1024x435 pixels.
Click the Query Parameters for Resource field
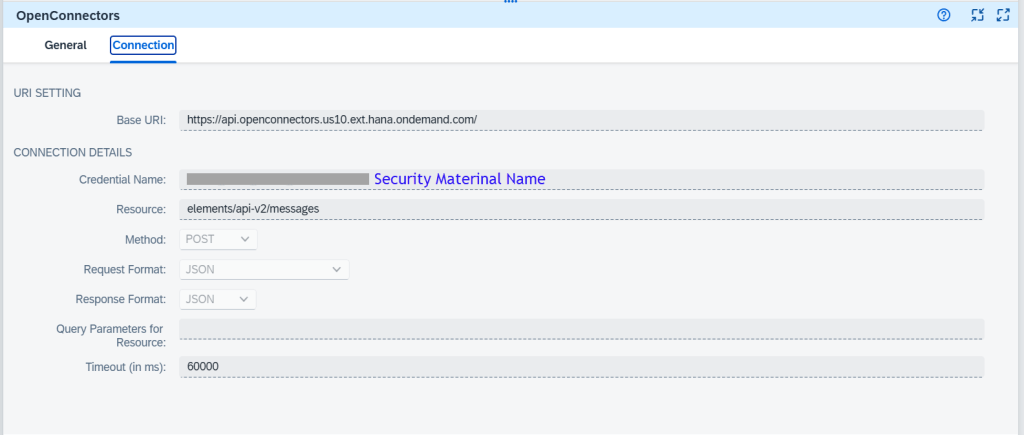coord(580,329)
